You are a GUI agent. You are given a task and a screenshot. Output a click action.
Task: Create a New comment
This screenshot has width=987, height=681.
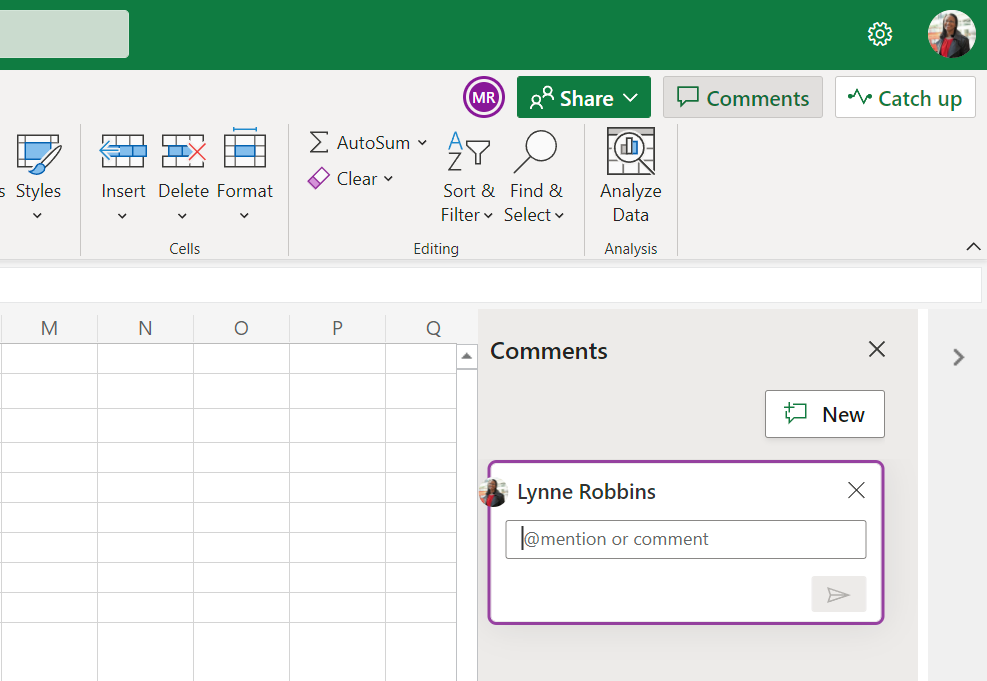click(825, 414)
